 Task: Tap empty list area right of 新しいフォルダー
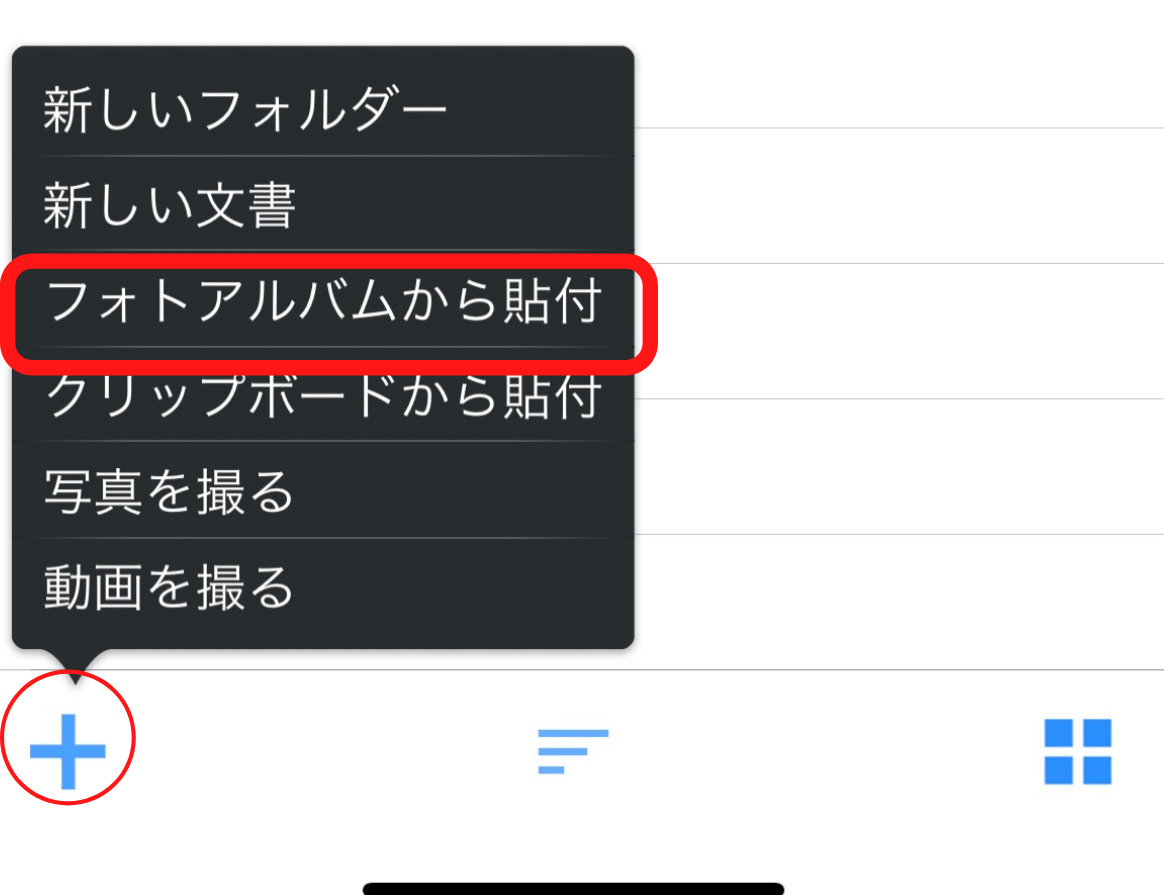click(899, 64)
